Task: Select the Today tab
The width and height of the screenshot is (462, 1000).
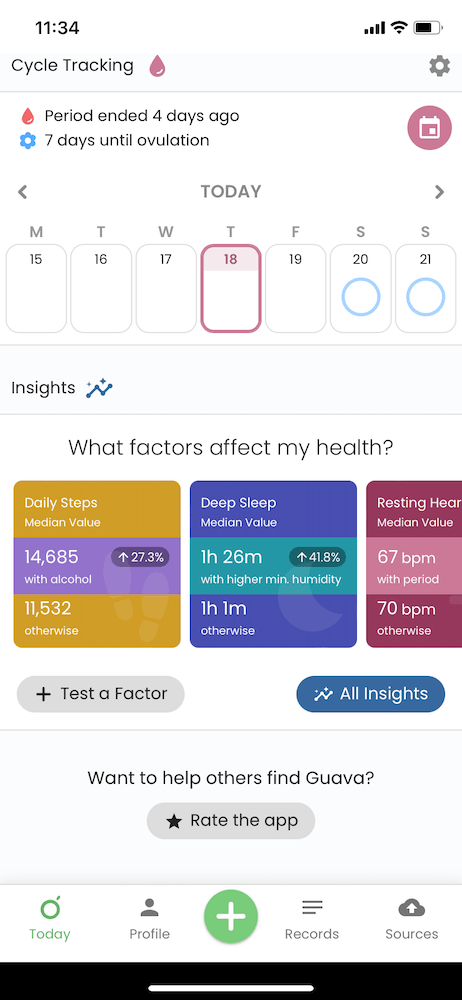Action: [x=50, y=919]
